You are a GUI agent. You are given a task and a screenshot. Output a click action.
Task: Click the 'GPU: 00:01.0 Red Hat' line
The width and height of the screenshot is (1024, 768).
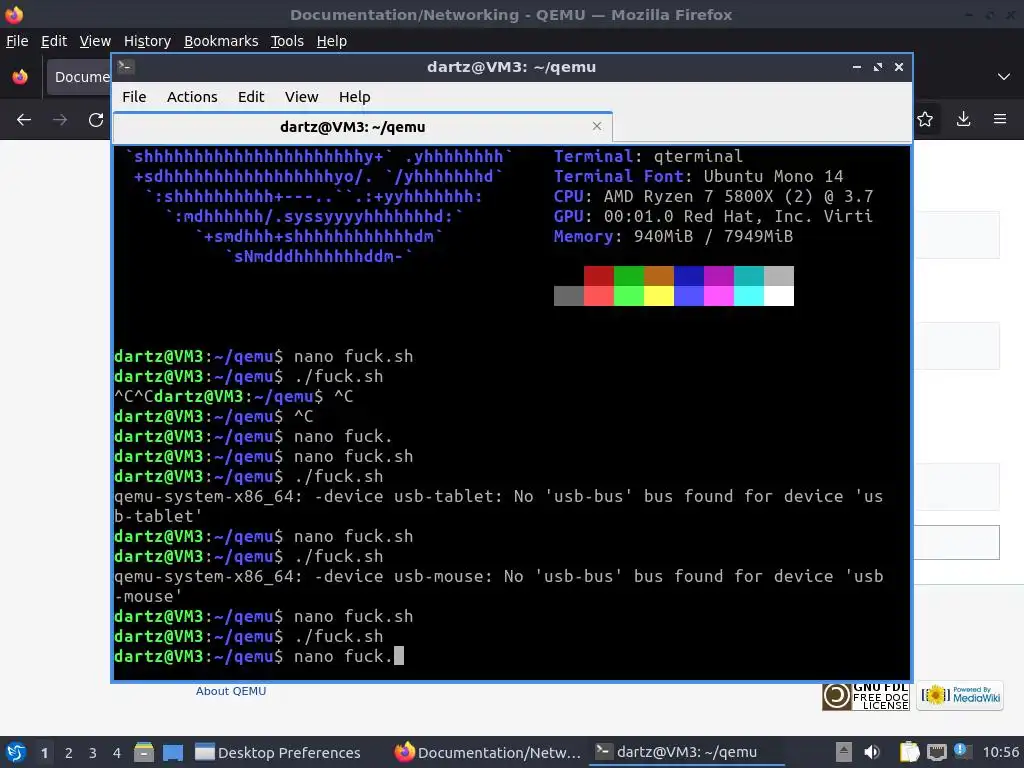pos(713,216)
